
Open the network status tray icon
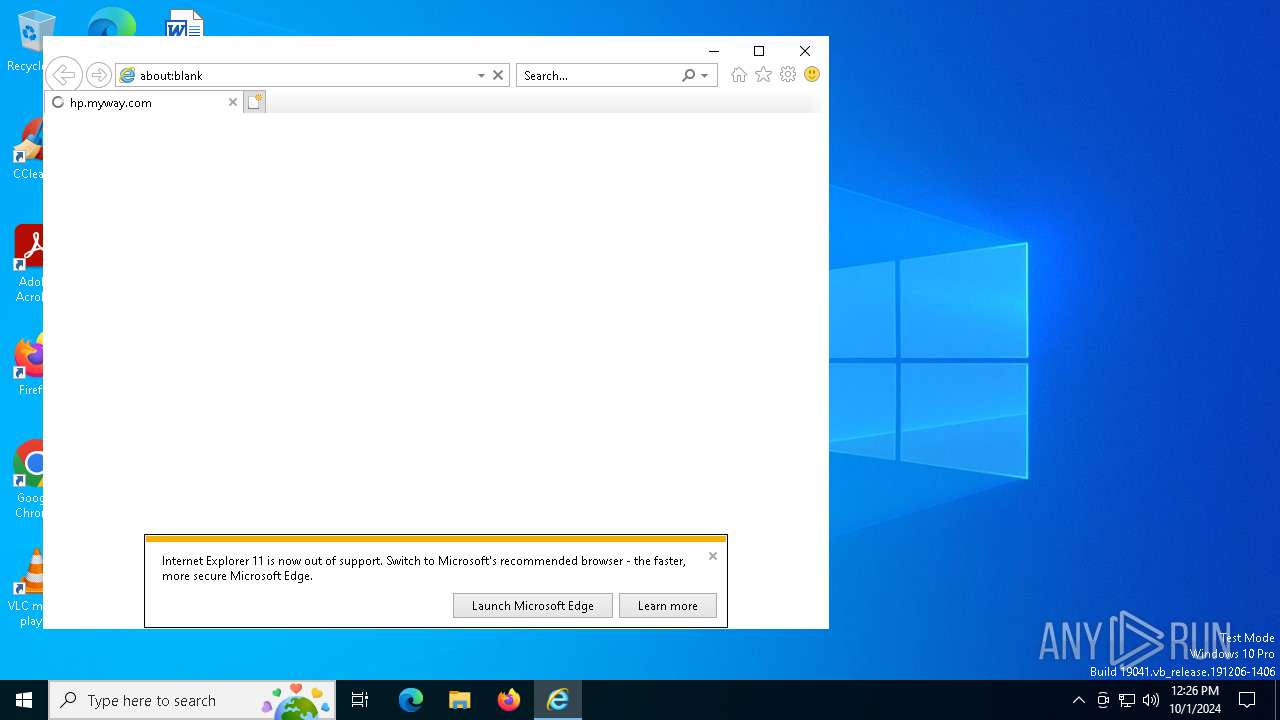1127,700
